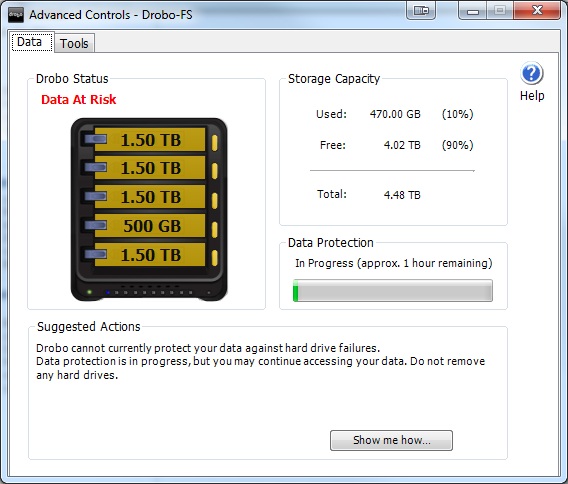The image size is (568, 484).
Task: Click the (10%) used percentage
Action: click(458, 114)
